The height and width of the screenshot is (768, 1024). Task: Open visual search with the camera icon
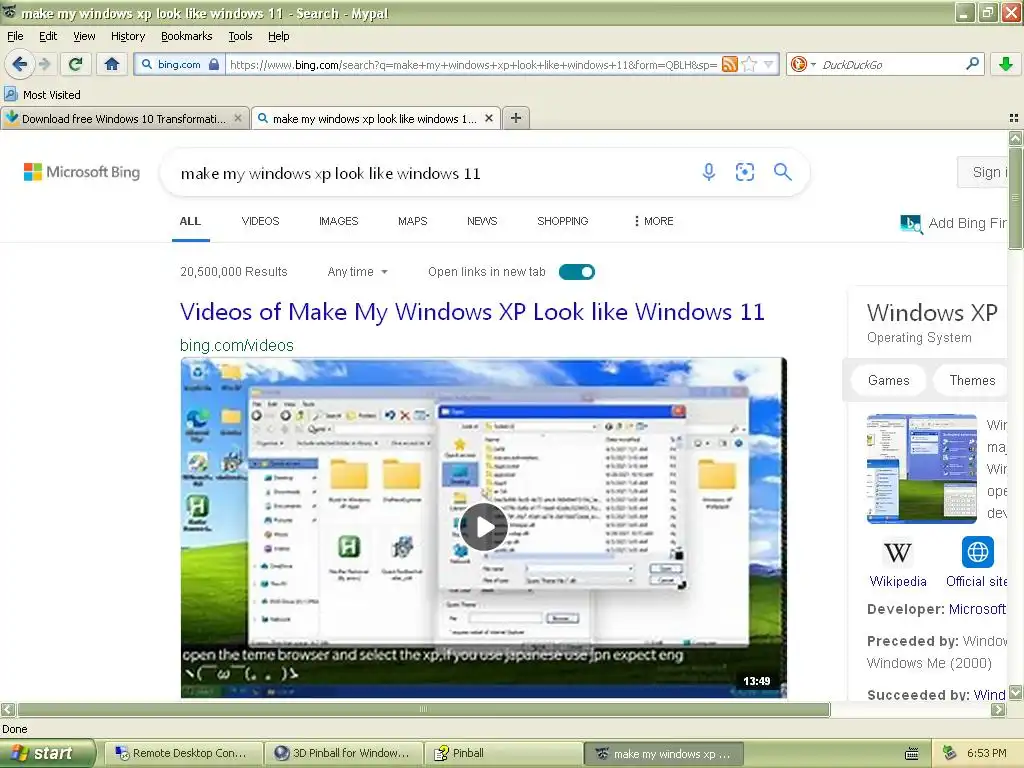[744, 172]
